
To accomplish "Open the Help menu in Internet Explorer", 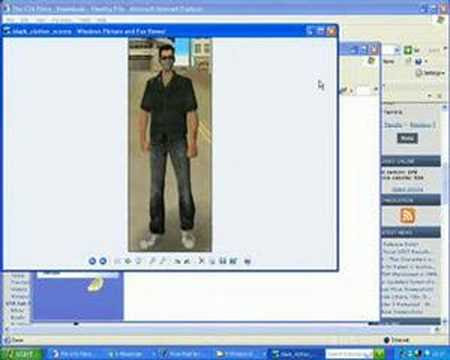I will pyautogui.click(x=101, y=20).
